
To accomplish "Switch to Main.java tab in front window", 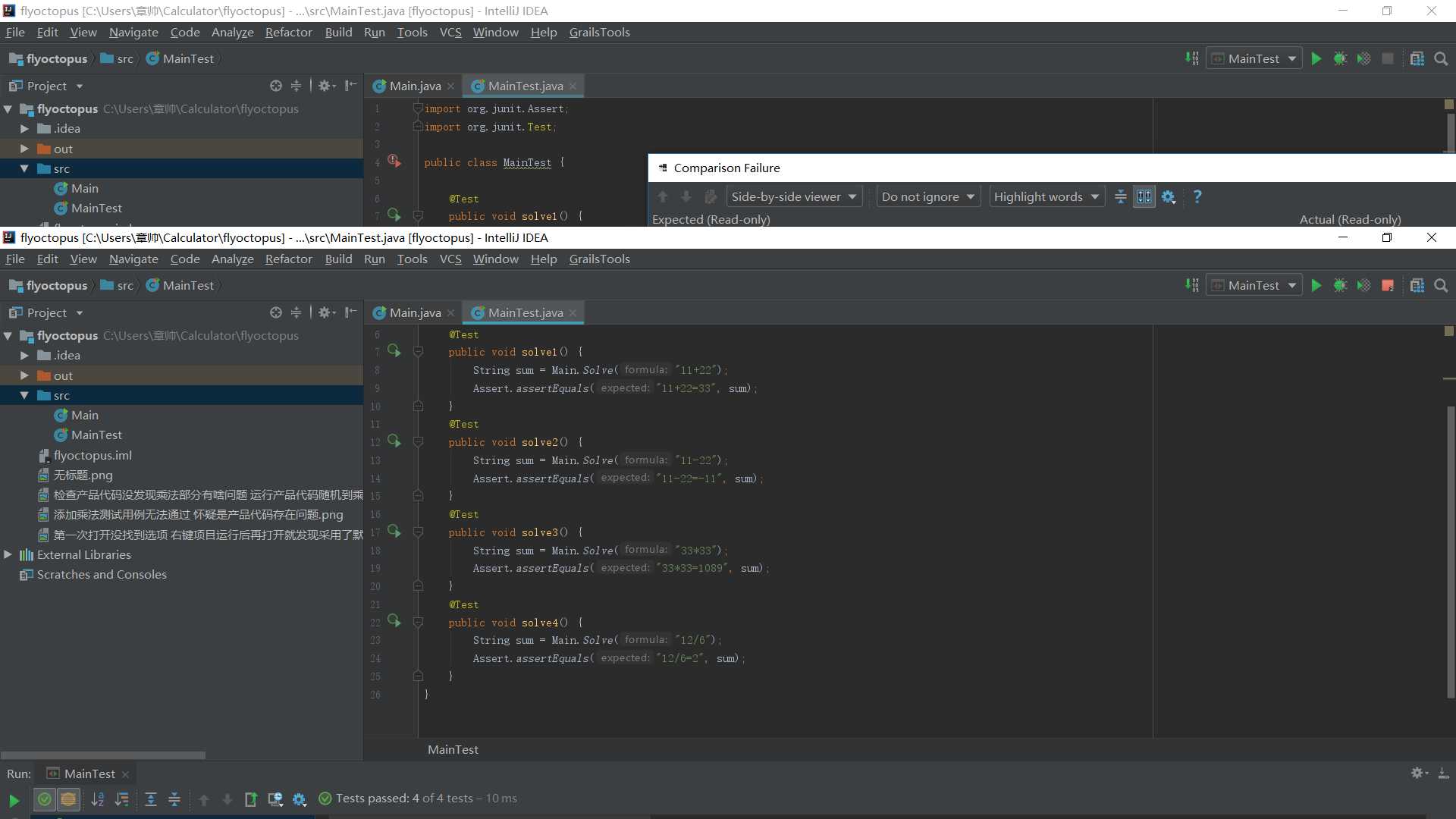I will pos(415,312).
